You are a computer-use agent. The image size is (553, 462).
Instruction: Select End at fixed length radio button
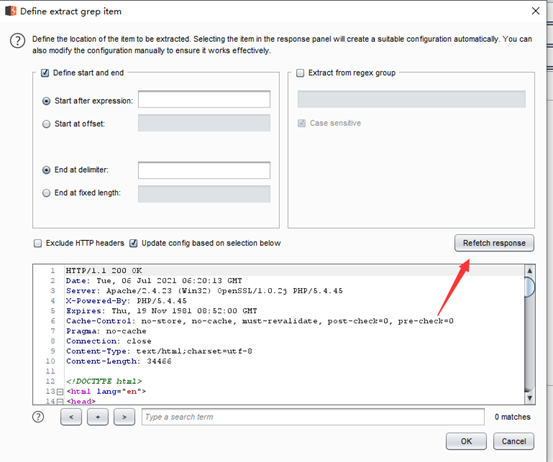(x=46, y=193)
